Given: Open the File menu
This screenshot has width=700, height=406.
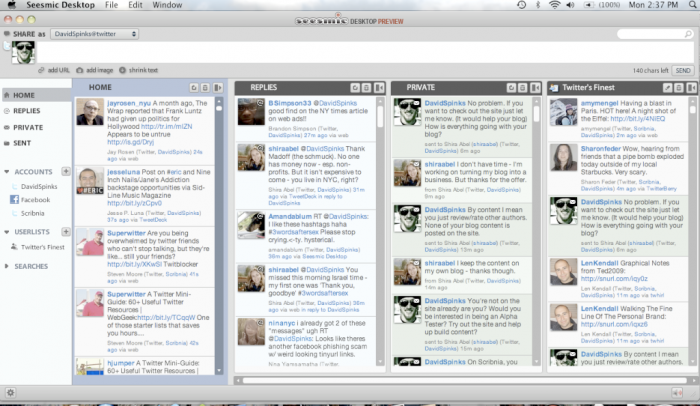Looking at the screenshot, I should point(111,5).
